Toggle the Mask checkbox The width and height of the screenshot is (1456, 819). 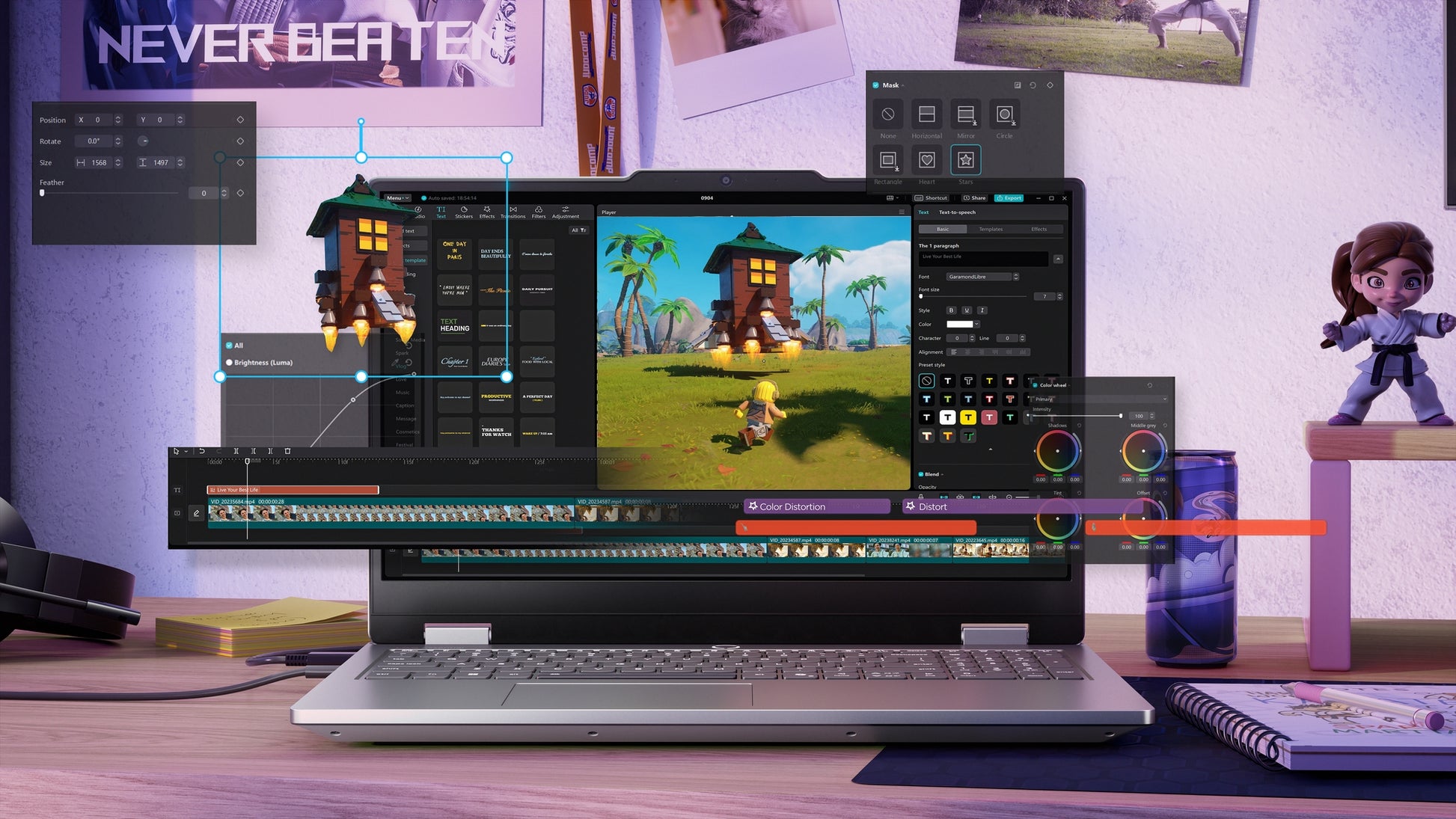876,85
